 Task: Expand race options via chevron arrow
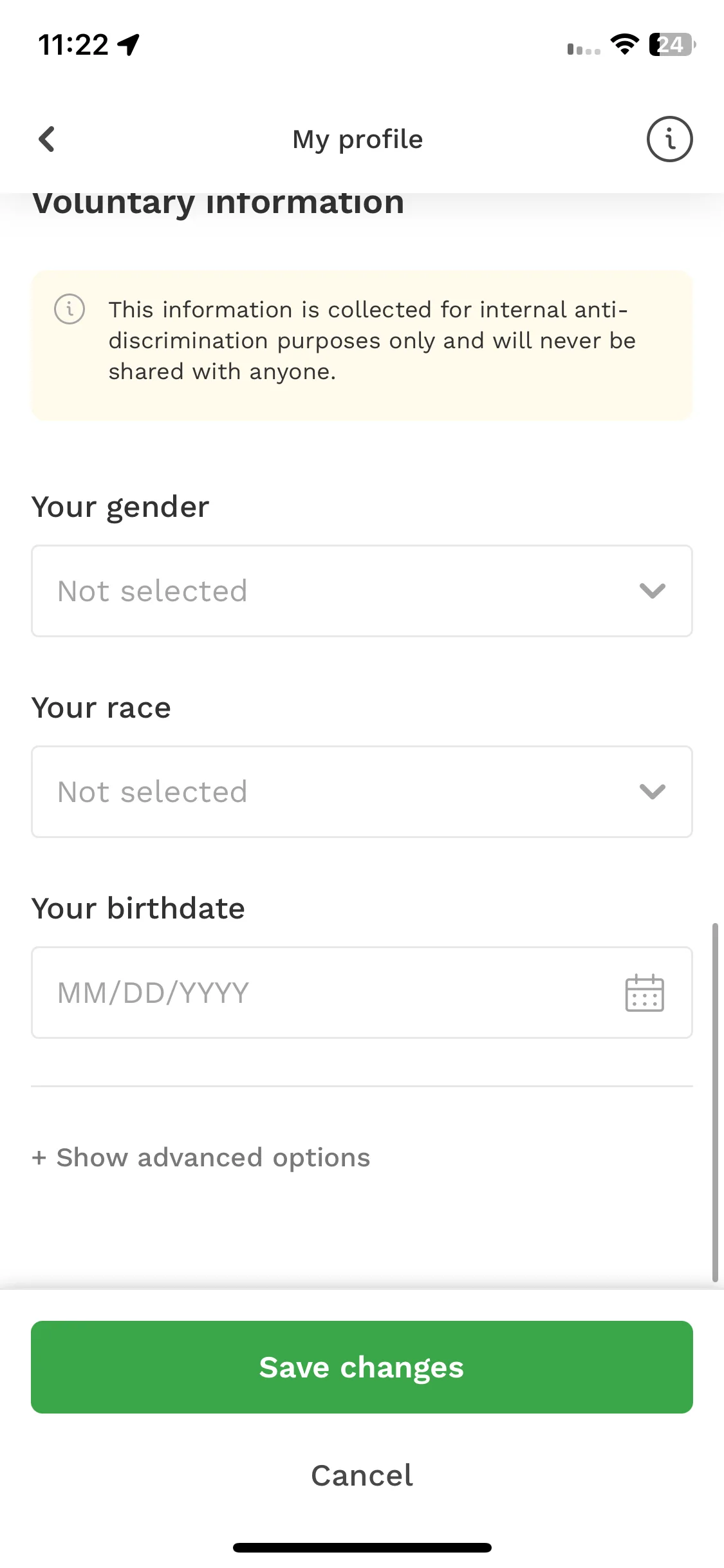pyautogui.click(x=652, y=792)
